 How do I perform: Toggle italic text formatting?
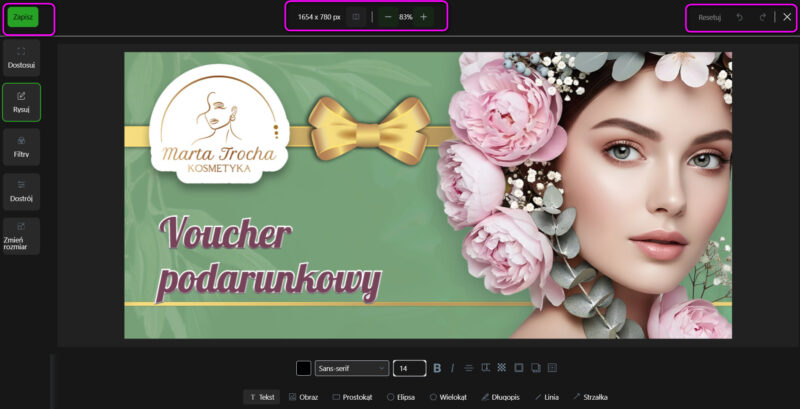pos(452,368)
